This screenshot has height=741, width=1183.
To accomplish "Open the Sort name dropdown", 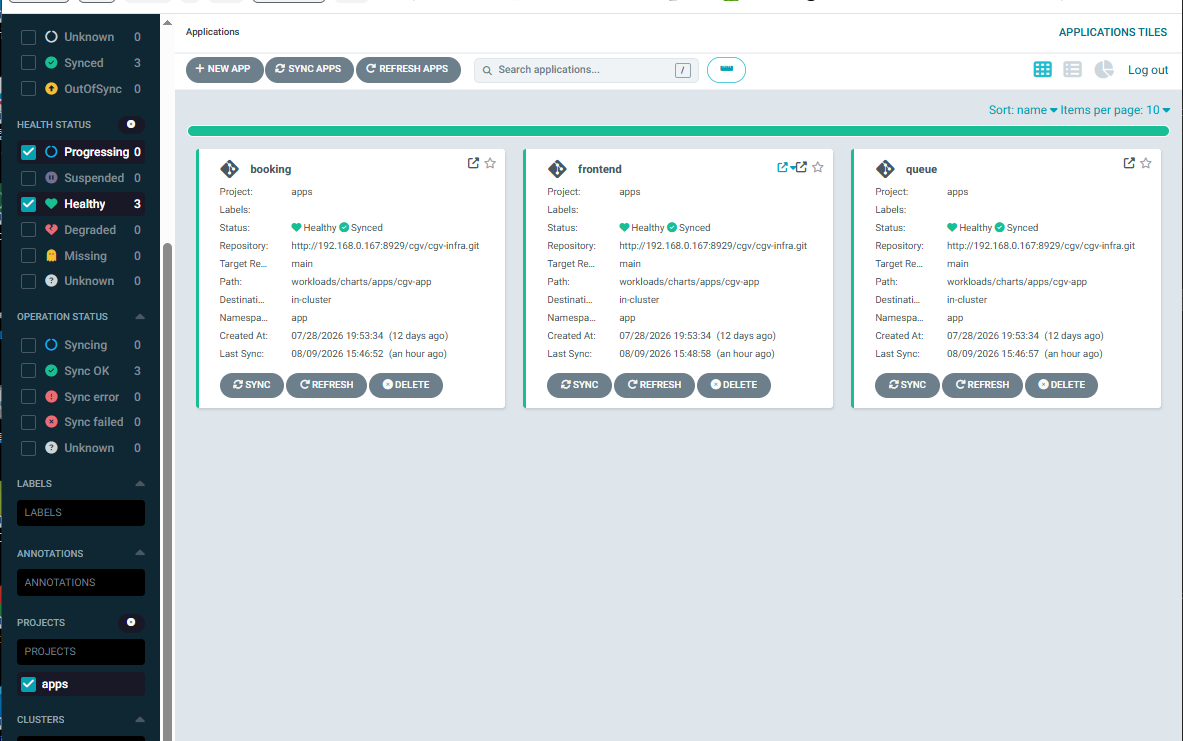I will pos(1023,110).
